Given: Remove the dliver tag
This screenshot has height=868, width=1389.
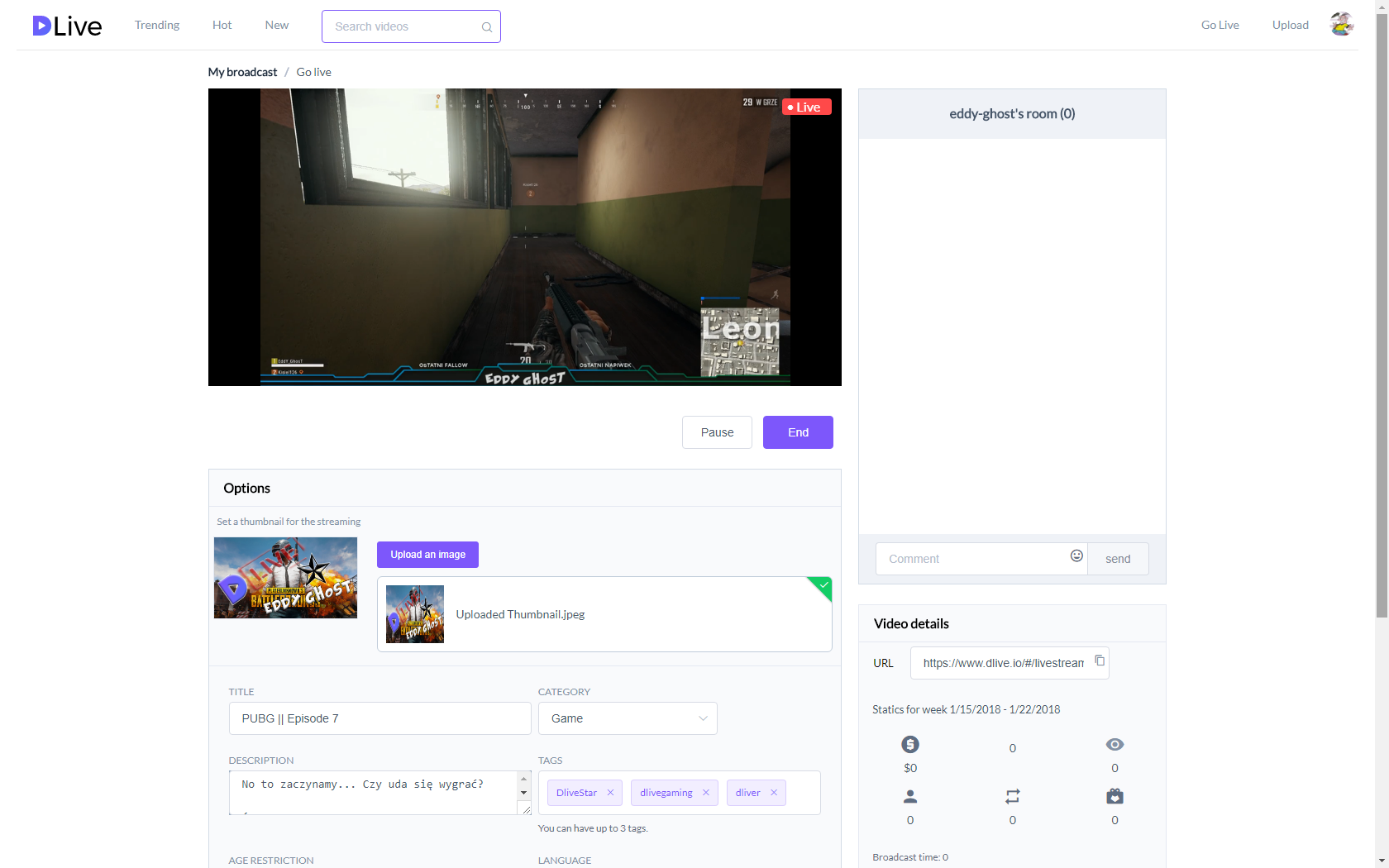Looking at the screenshot, I should (x=774, y=793).
